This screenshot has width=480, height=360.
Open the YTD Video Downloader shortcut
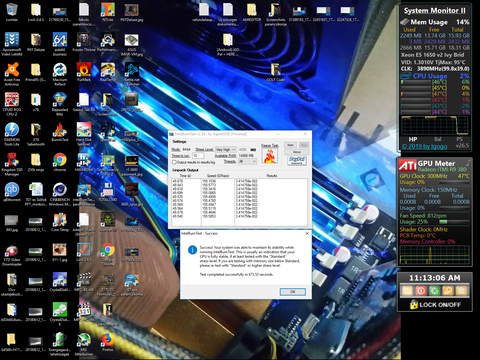tap(12, 255)
